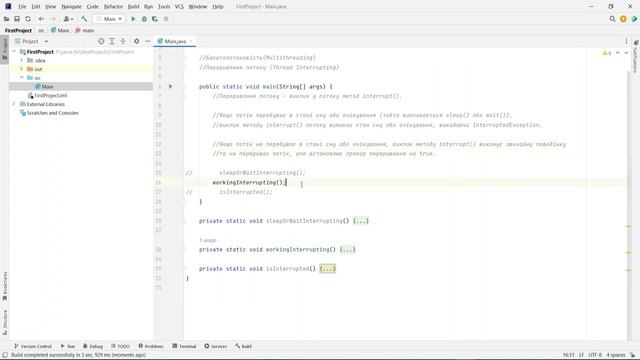The image size is (640, 360).
Task: Open Run tool window at bottom
Action: pyautogui.click(x=68, y=346)
